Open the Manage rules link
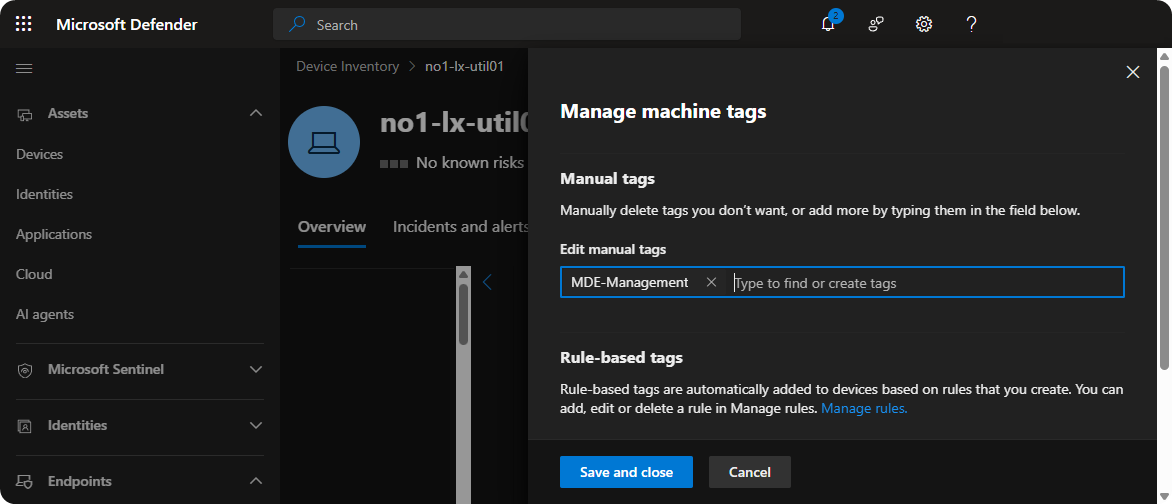1172x504 pixels. tap(864, 409)
